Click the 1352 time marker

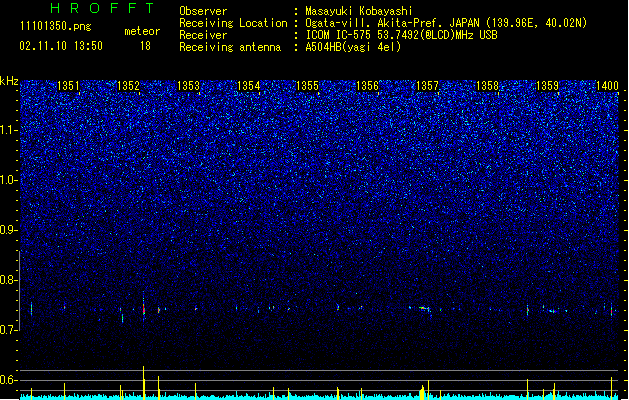(x=128, y=86)
